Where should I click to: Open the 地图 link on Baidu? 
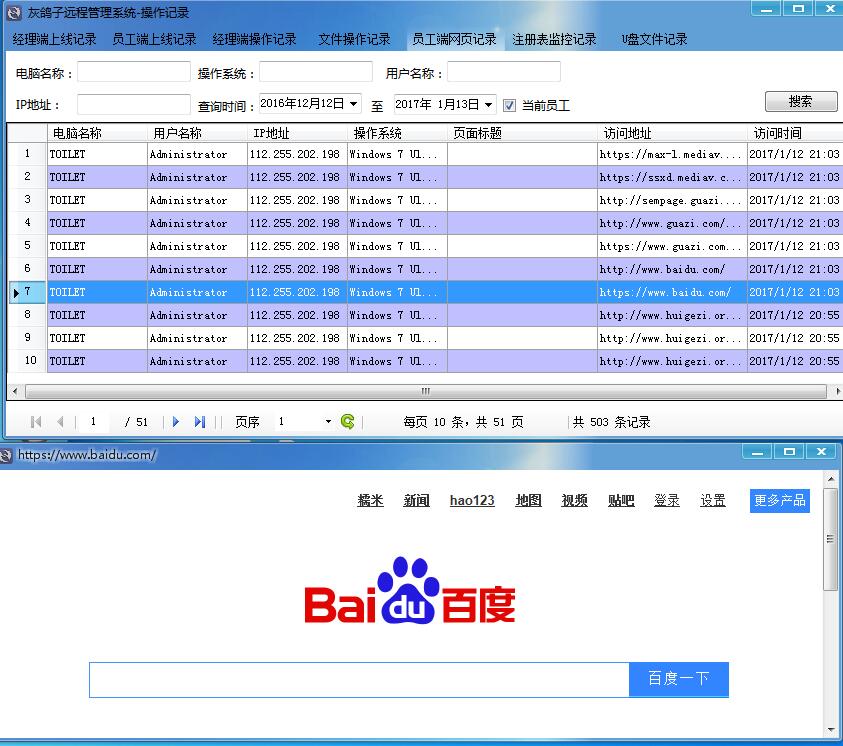tap(528, 501)
